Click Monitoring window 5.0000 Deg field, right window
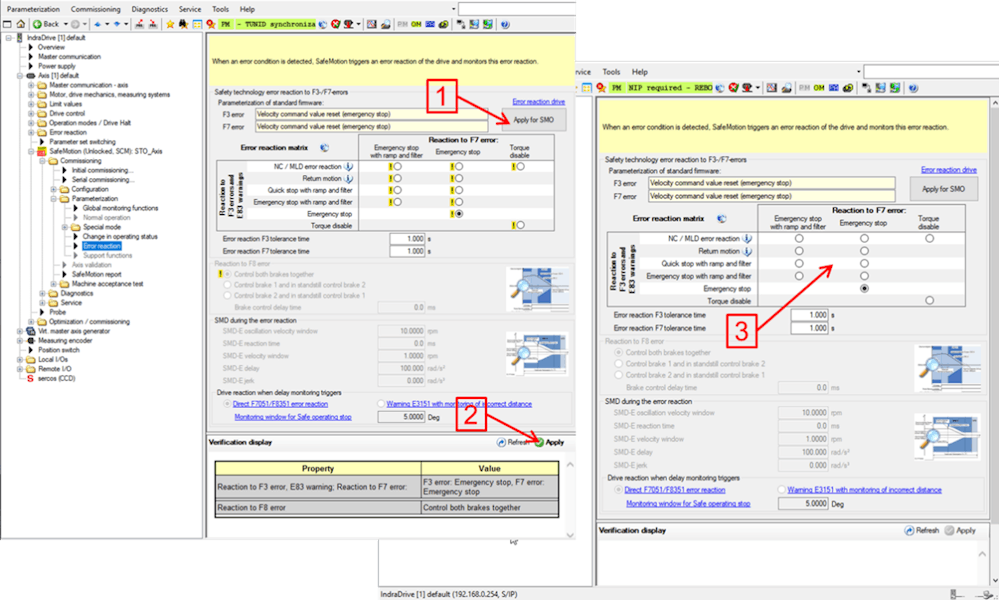This screenshot has height=600, width=999. point(803,503)
